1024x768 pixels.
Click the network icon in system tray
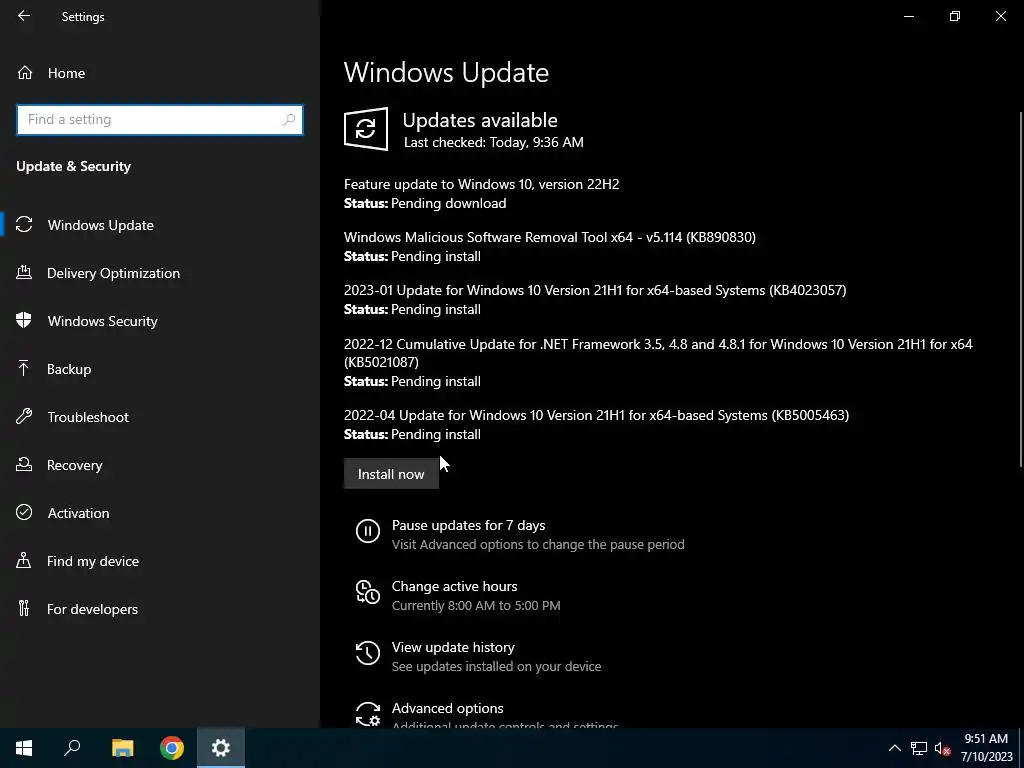[919, 748]
